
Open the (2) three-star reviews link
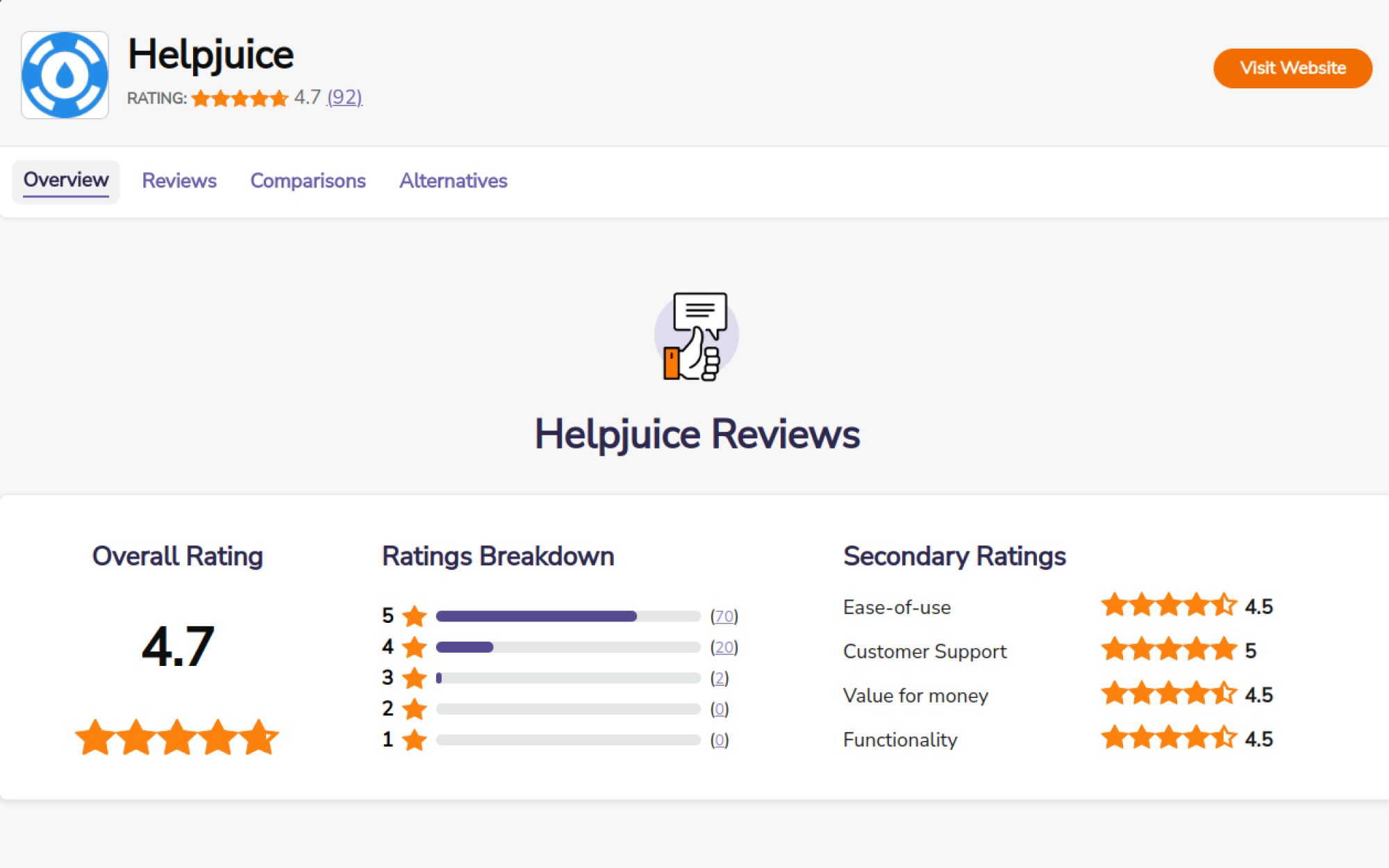[x=720, y=678]
